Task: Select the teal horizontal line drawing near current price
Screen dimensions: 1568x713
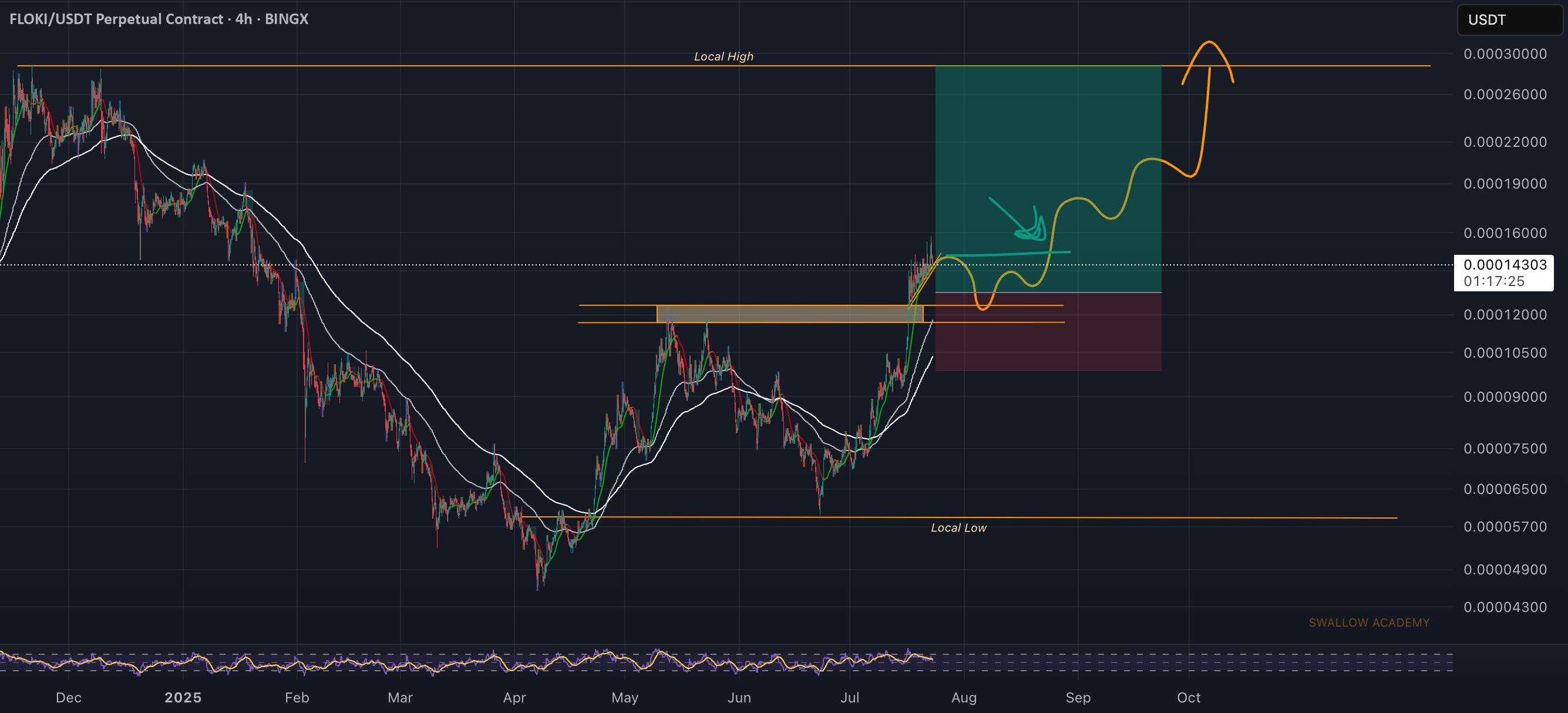Action: [x=1008, y=254]
